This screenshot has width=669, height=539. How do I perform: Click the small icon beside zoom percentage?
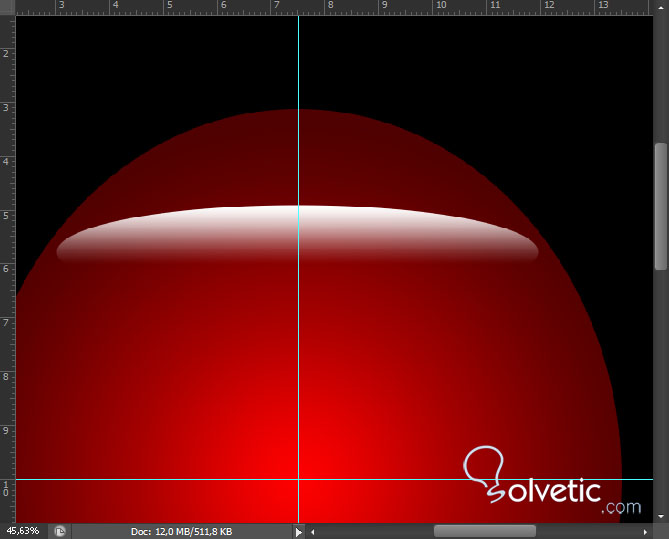coord(60,531)
